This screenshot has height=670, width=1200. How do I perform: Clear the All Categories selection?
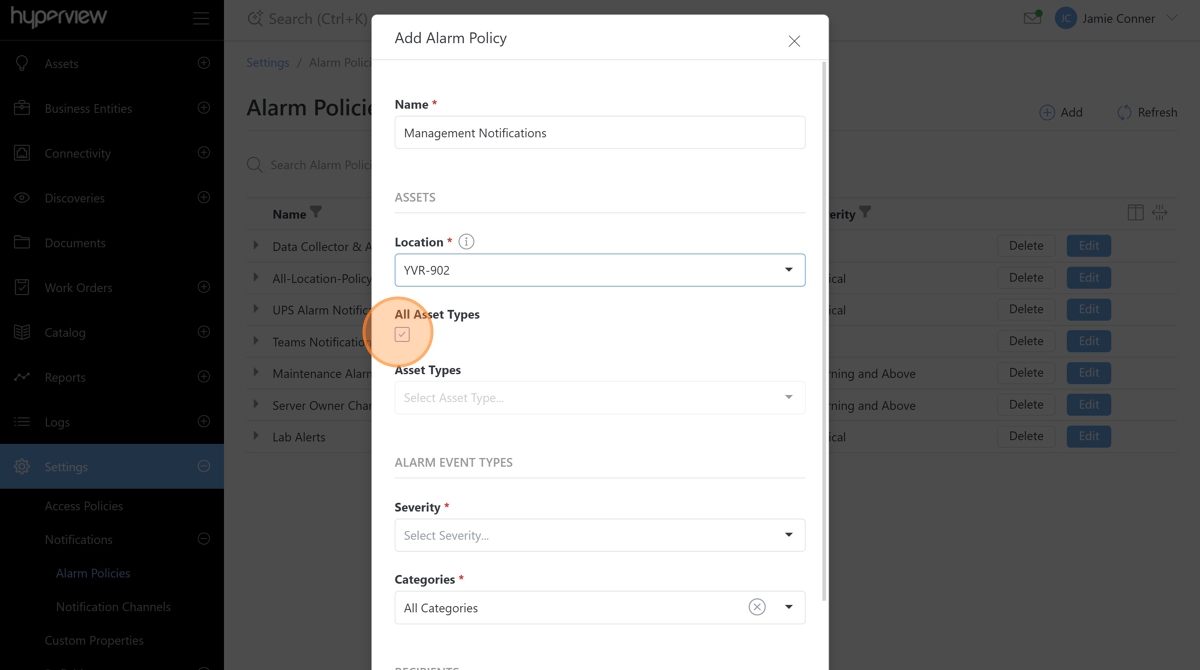757,607
